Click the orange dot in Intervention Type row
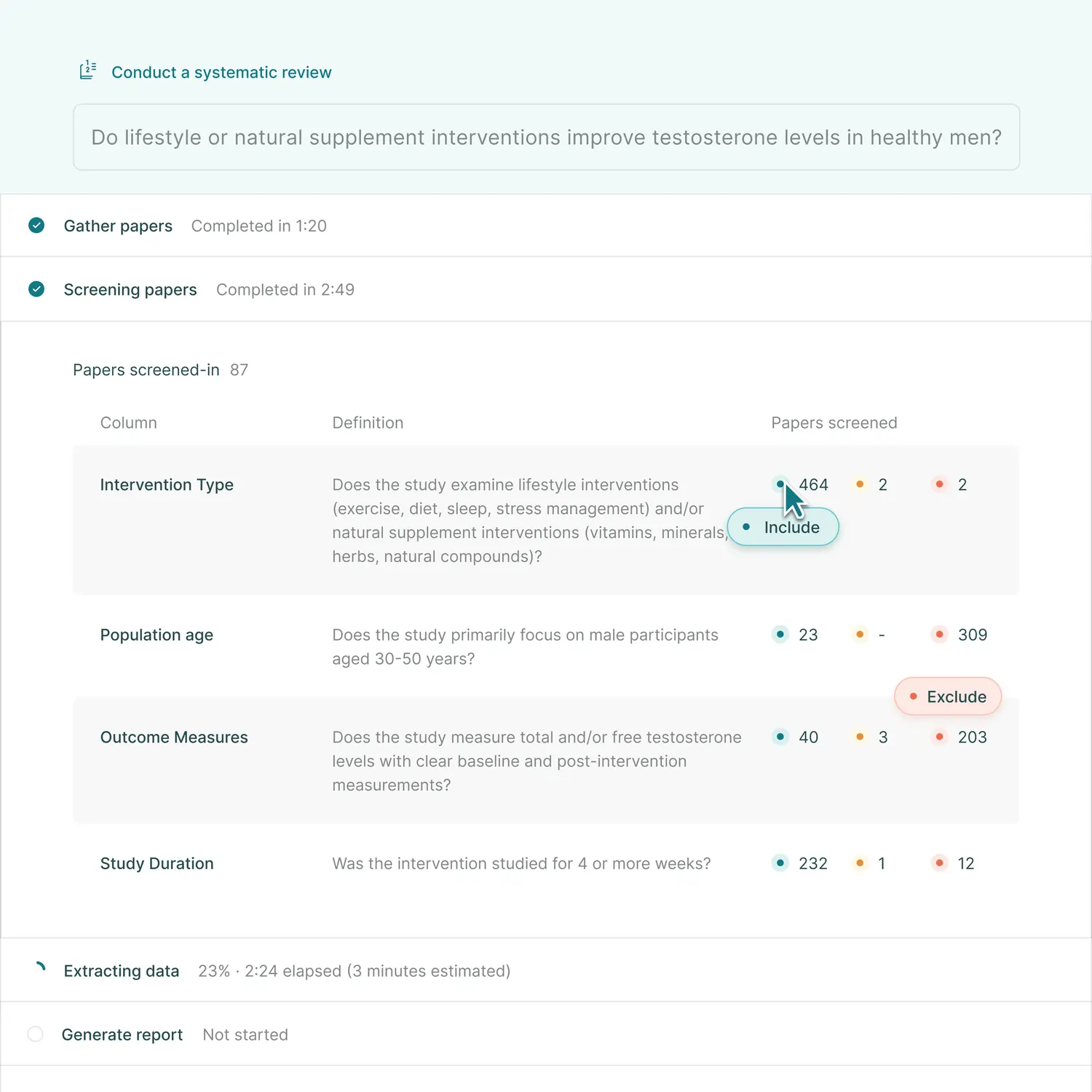The height and width of the screenshot is (1092, 1092). 860,484
